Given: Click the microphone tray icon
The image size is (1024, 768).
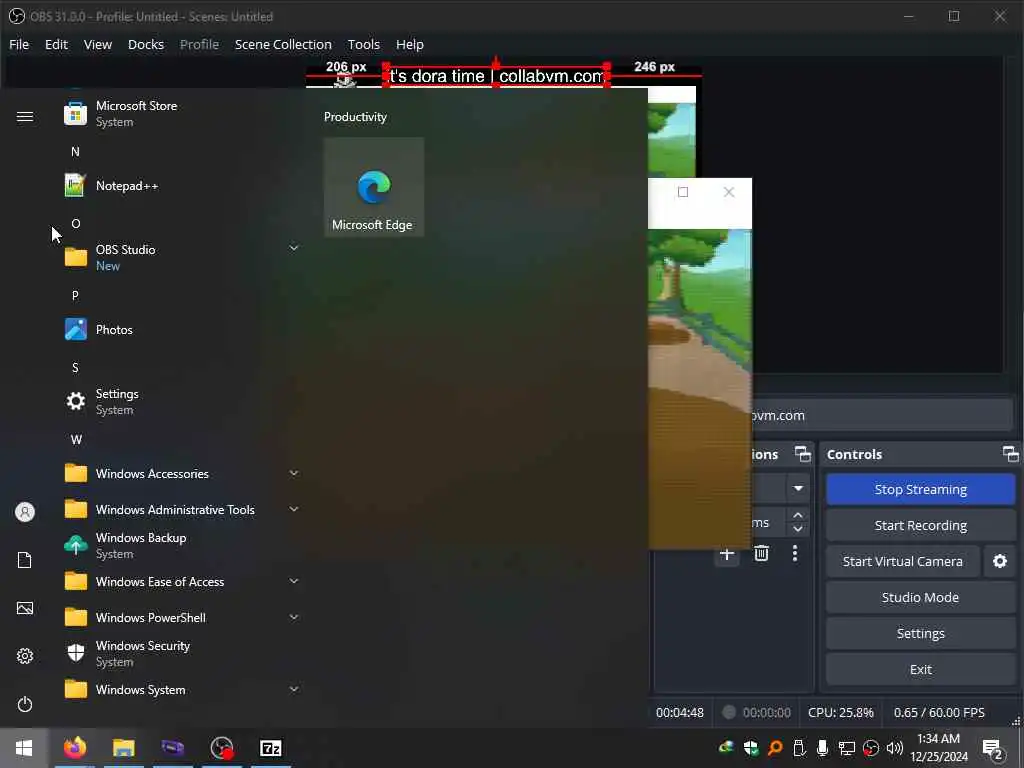Looking at the screenshot, I should pos(823,748).
